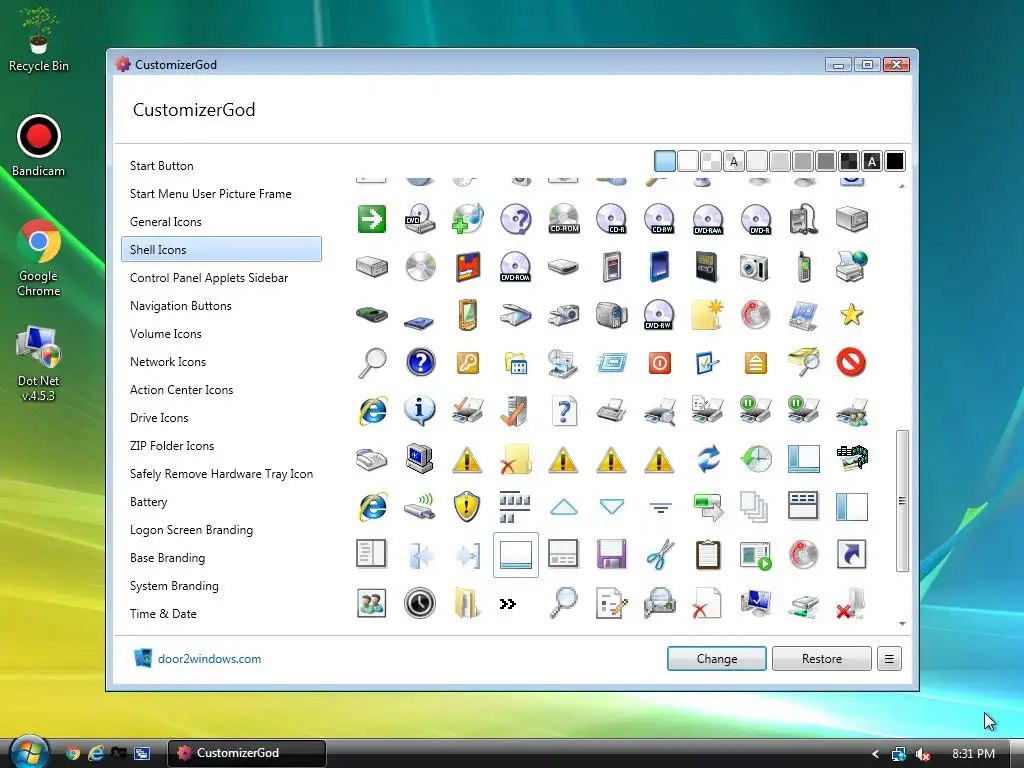Pick the clipboard paste icon
Viewport: 1024px width, 768px height.
708,554
